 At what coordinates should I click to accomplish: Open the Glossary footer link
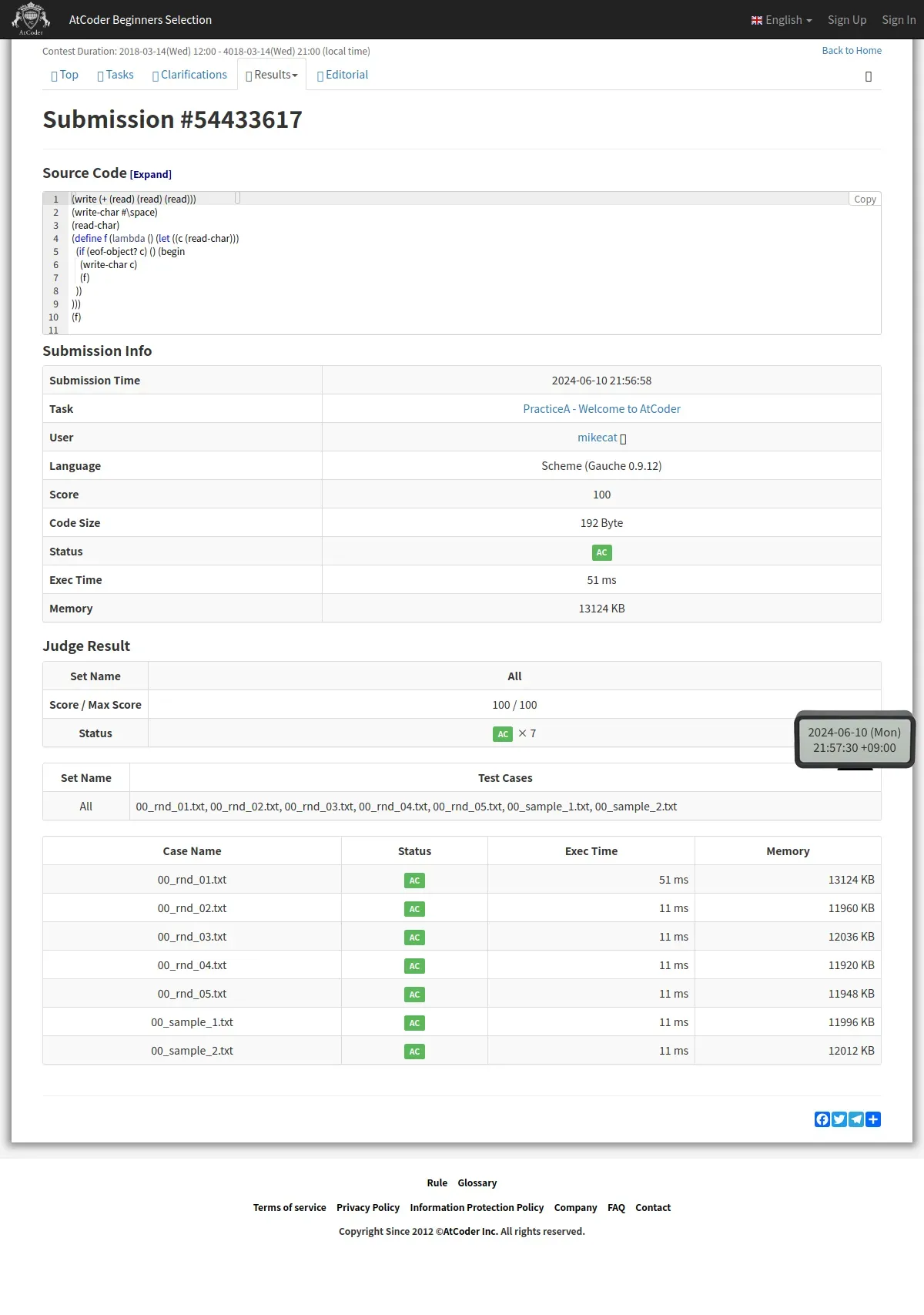[x=477, y=1183]
